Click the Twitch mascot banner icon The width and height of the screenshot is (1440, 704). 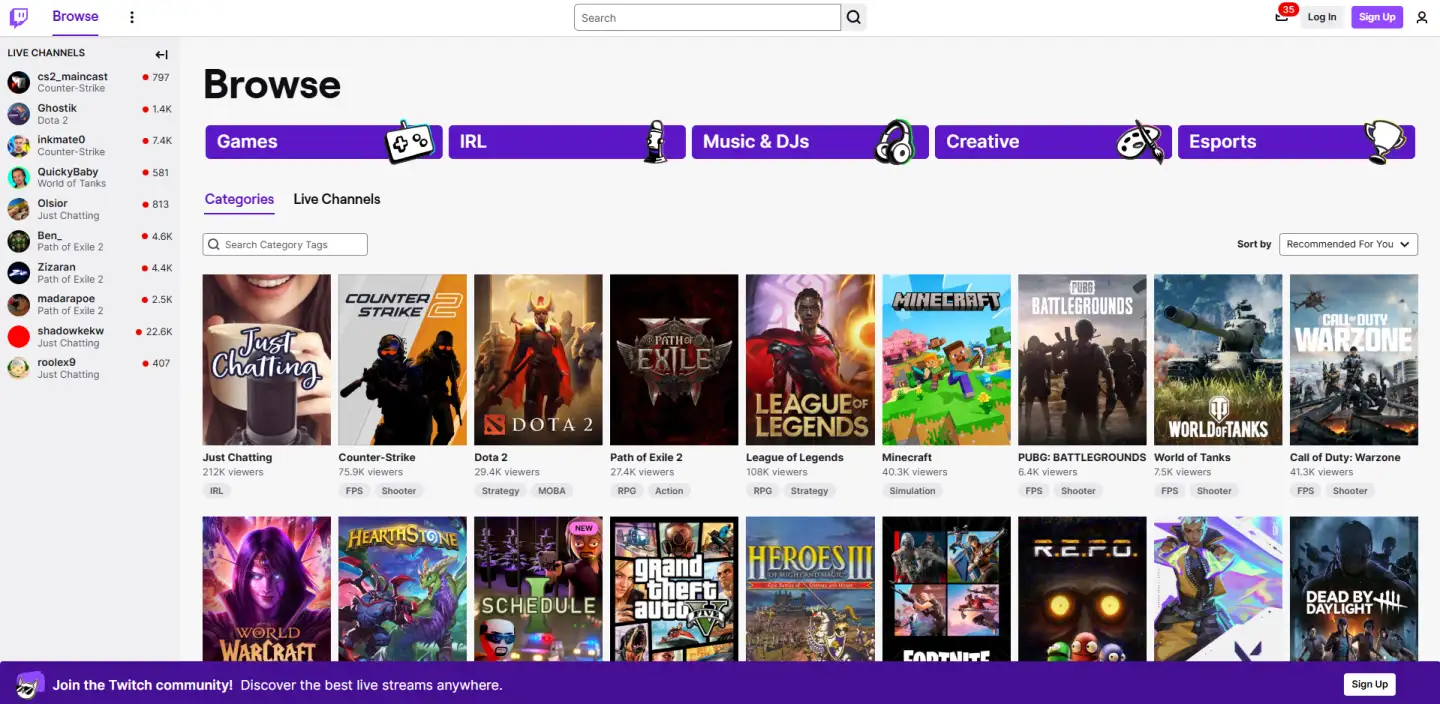[x=30, y=685]
